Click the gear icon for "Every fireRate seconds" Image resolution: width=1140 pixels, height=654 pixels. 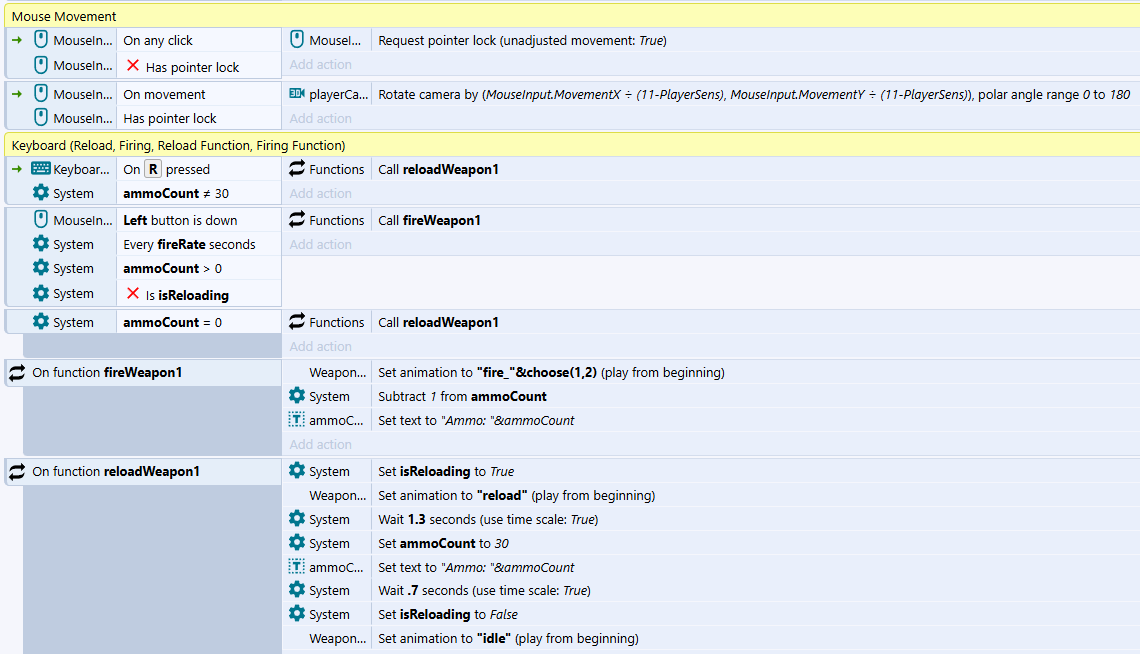click(41, 244)
